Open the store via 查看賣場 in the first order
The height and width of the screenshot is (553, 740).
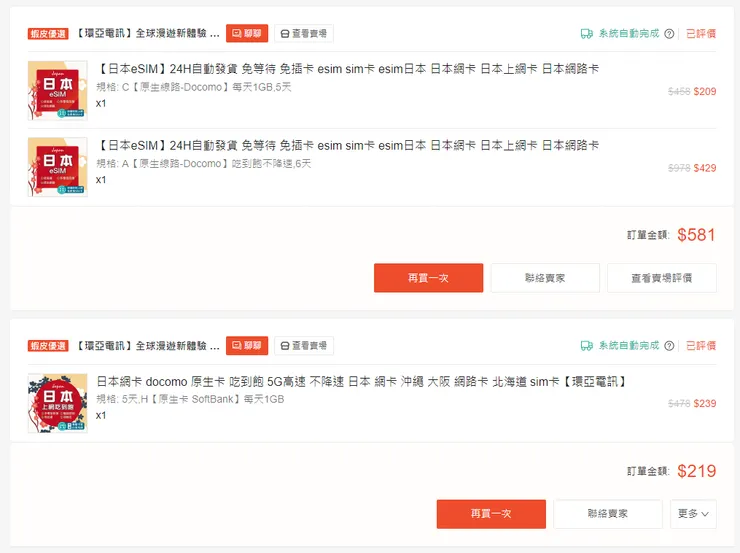[303, 33]
